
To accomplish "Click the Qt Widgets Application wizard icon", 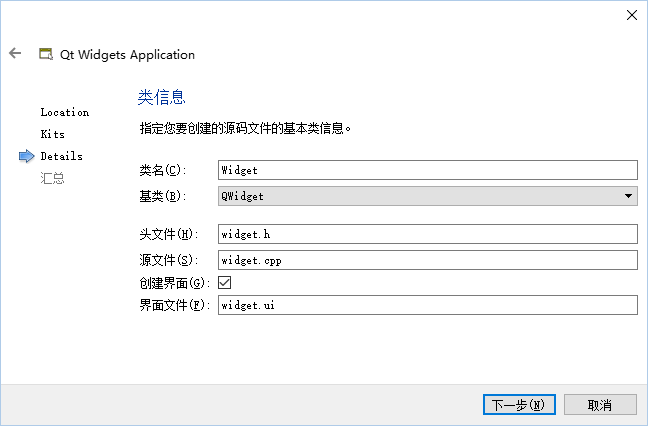I will point(46,54).
